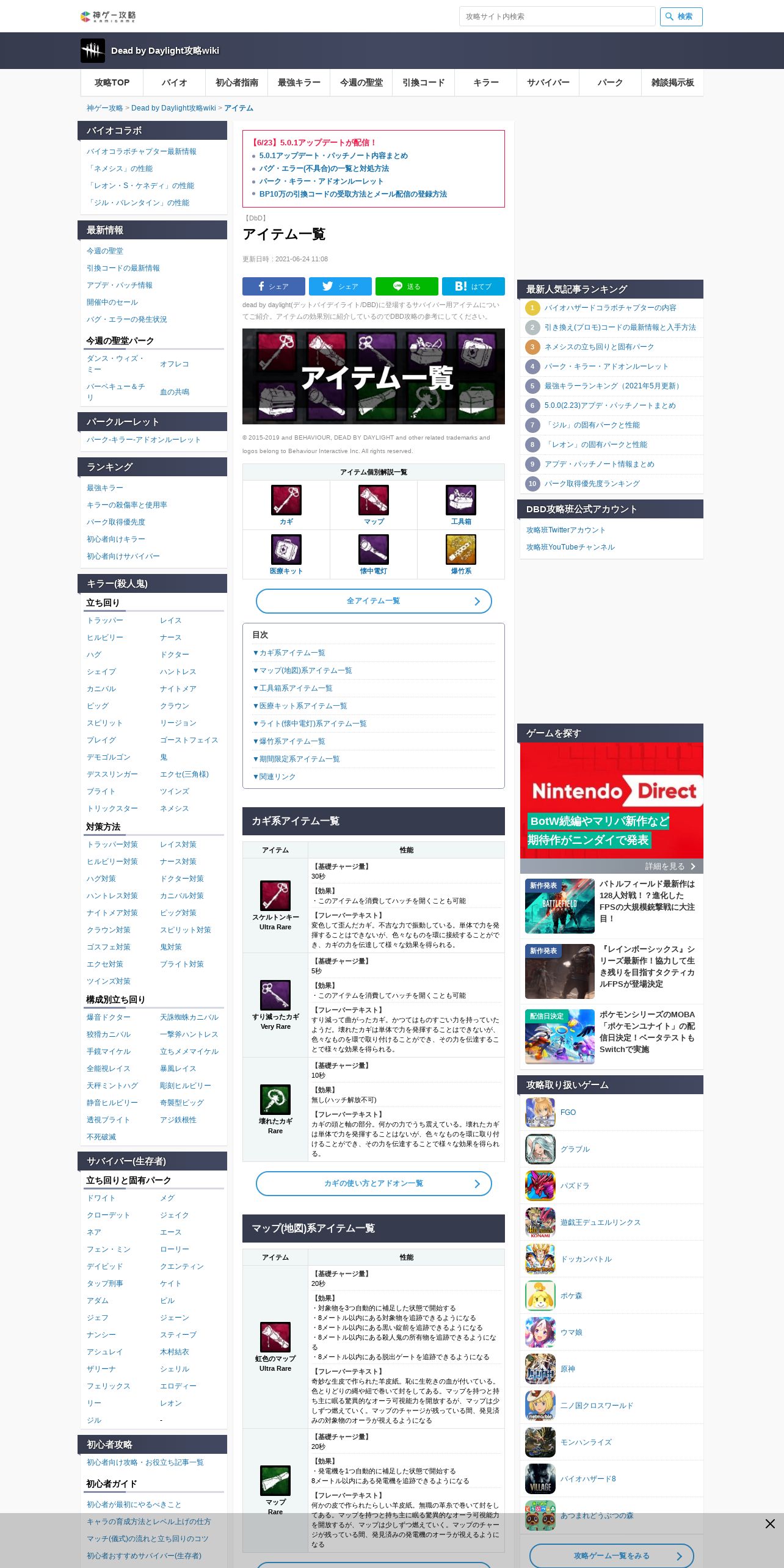
Task: Open ネメシス killer link in sidebar
Action: (x=175, y=808)
